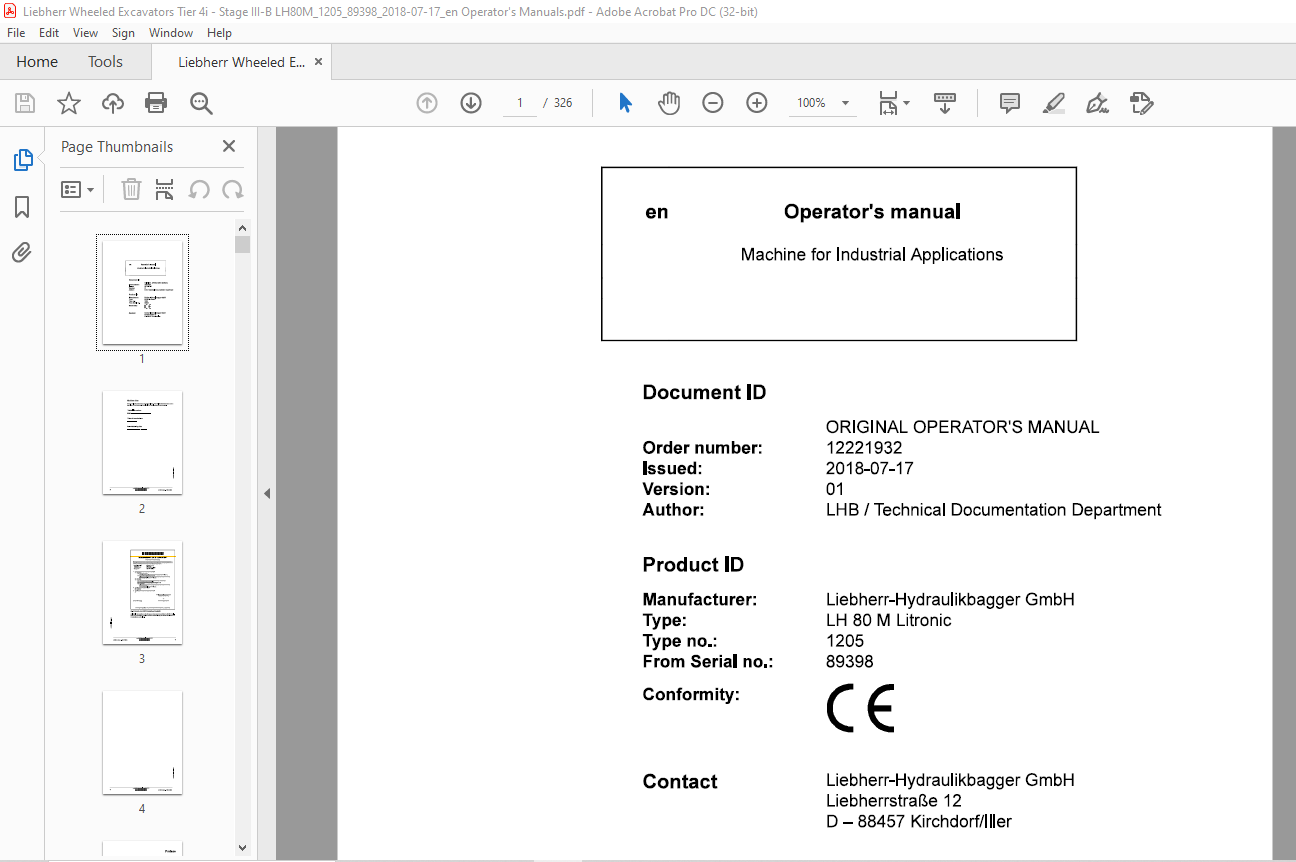
Task: Click the Save file icon
Action: (x=25, y=103)
